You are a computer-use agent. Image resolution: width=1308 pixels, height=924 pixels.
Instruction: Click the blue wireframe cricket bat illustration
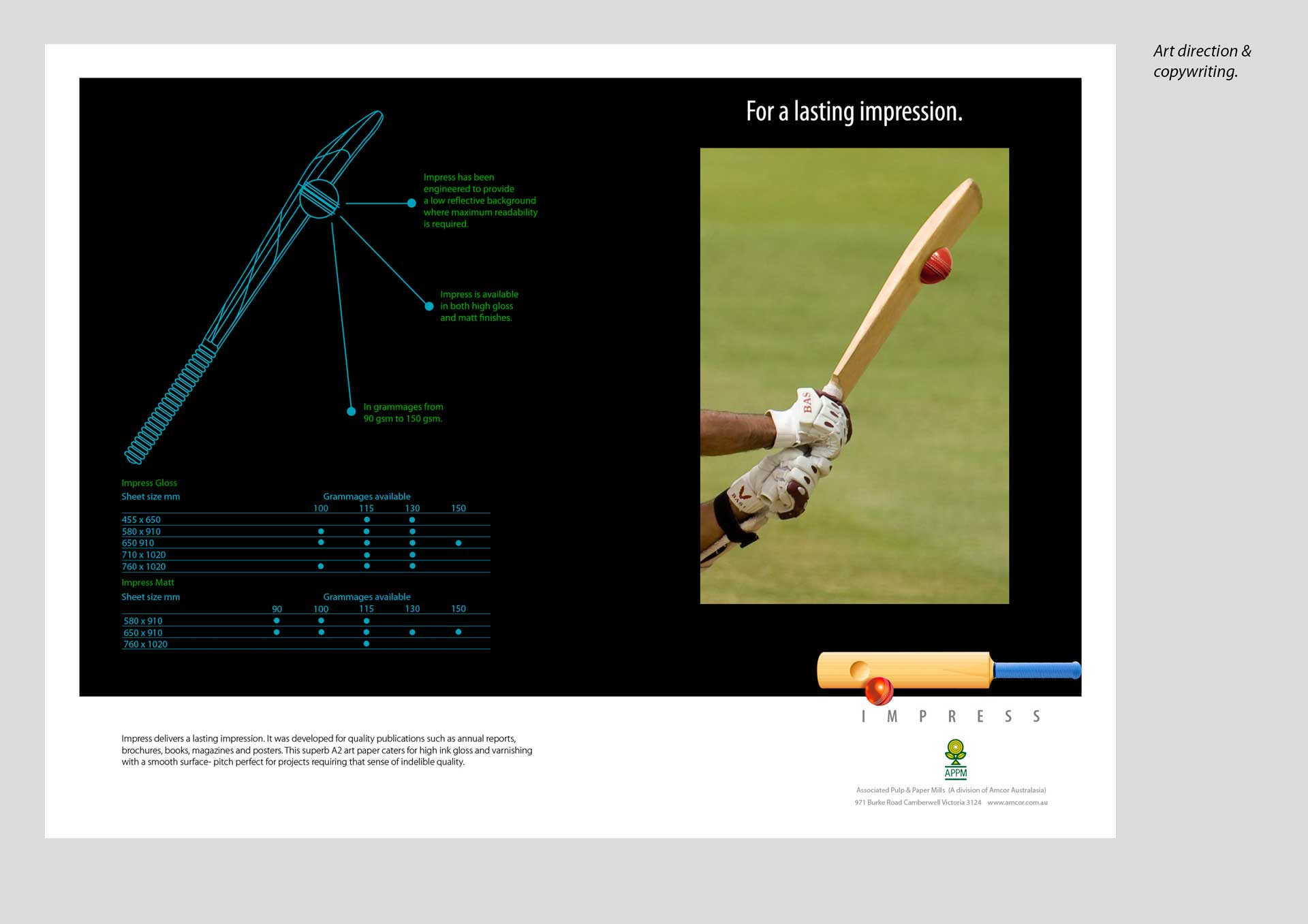click(253, 287)
